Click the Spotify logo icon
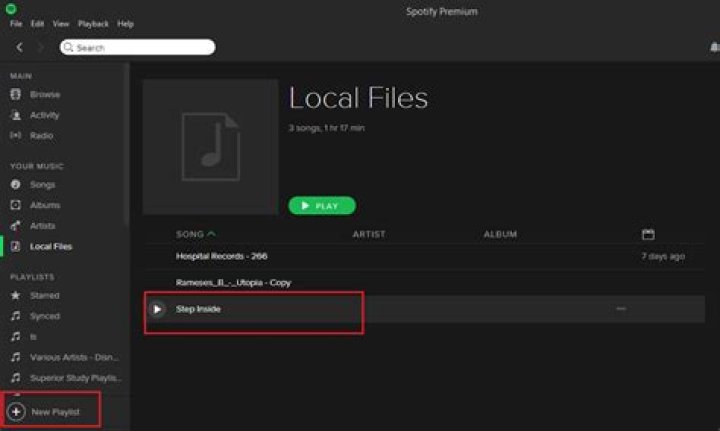 click(x=11, y=8)
